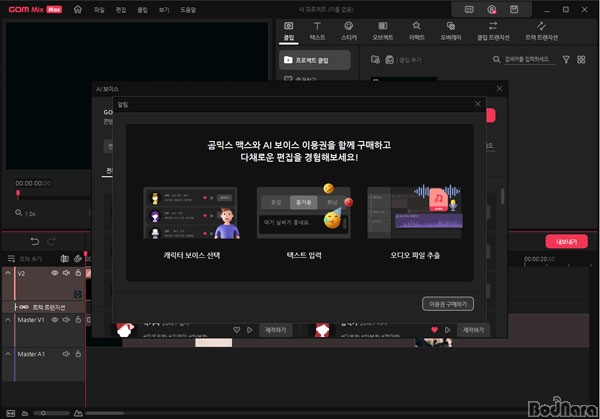Open the 편집 menu
Viewport: 600px width, 419px height.
tap(121, 10)
